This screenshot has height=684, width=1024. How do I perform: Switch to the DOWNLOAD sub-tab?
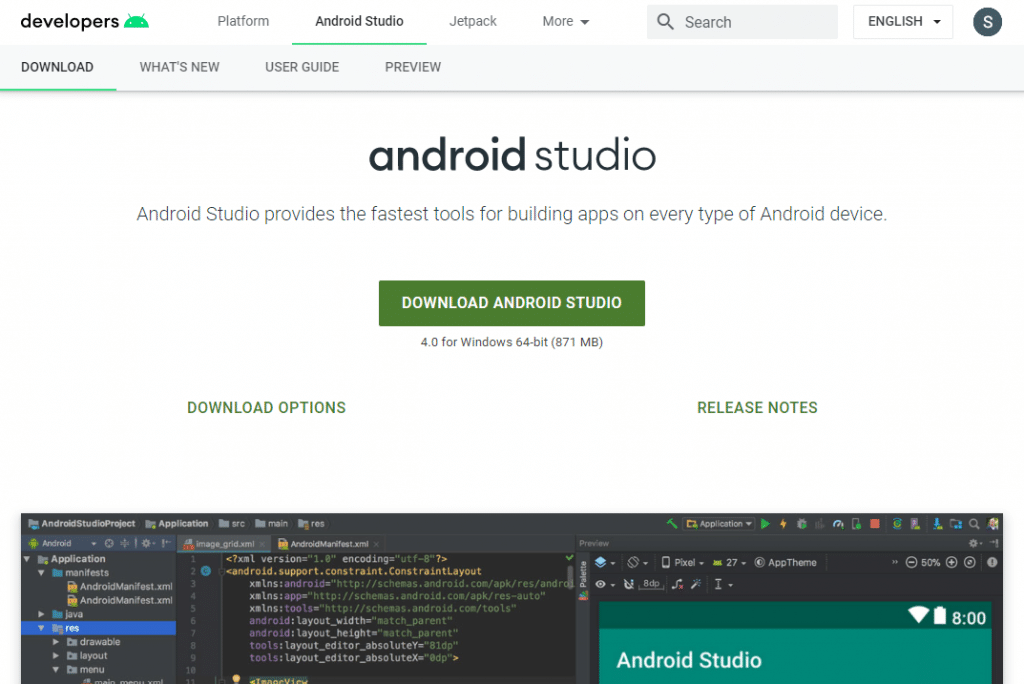pos(57,67)
